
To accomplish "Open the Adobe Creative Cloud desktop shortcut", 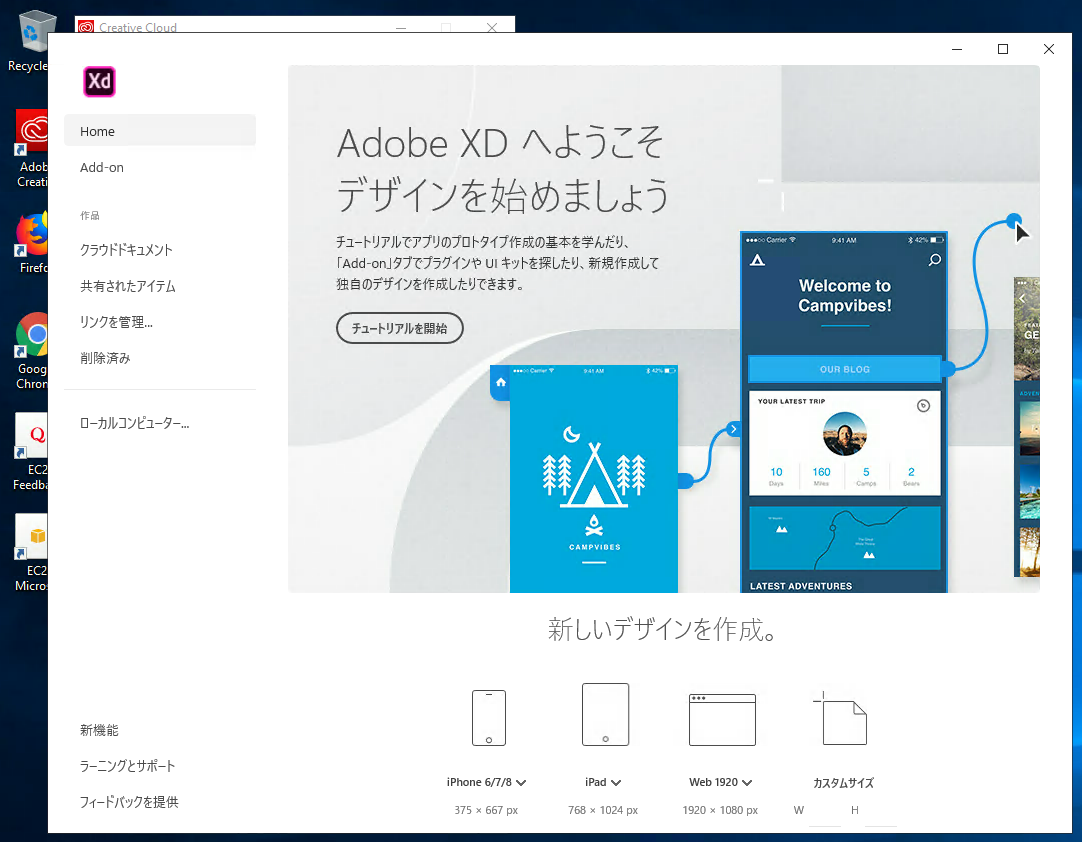I will 32,148.
